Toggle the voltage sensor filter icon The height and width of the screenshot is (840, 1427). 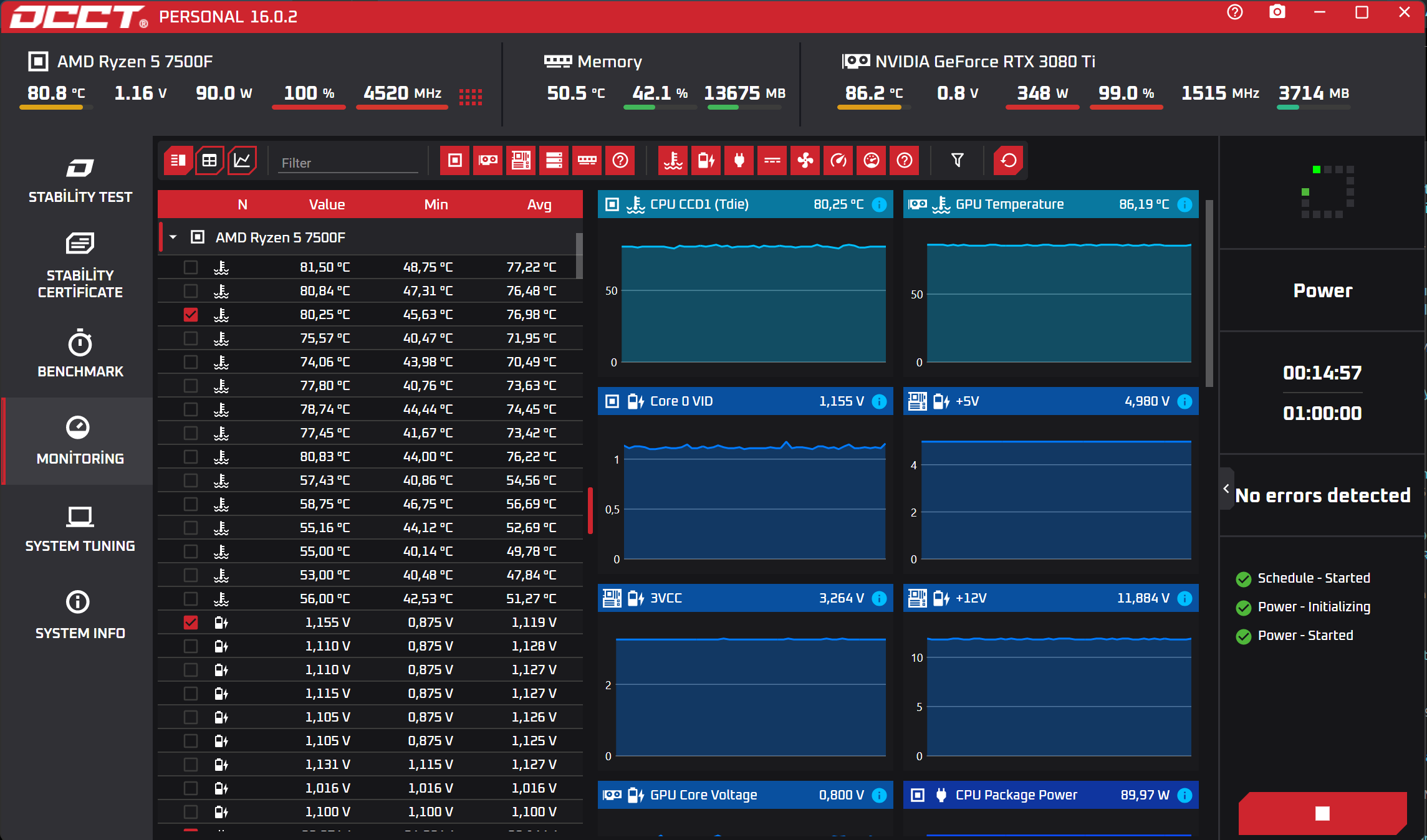(706, 161)
